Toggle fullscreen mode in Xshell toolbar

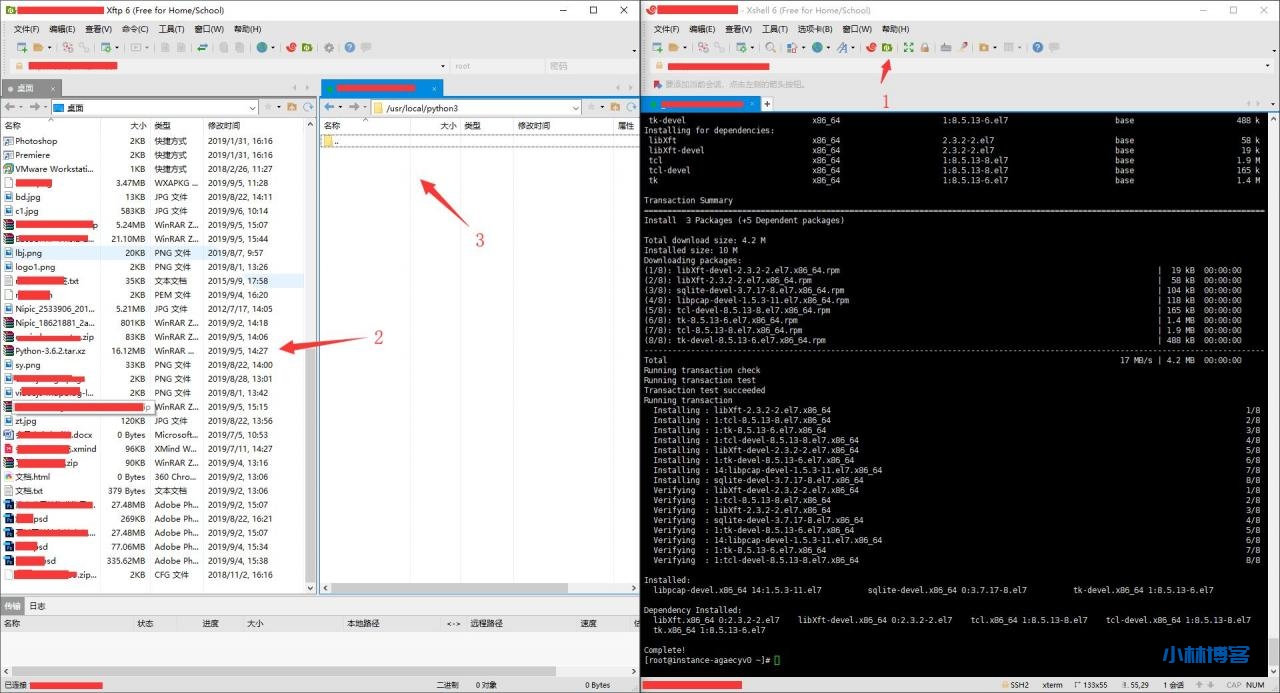(x=908, y=47)
